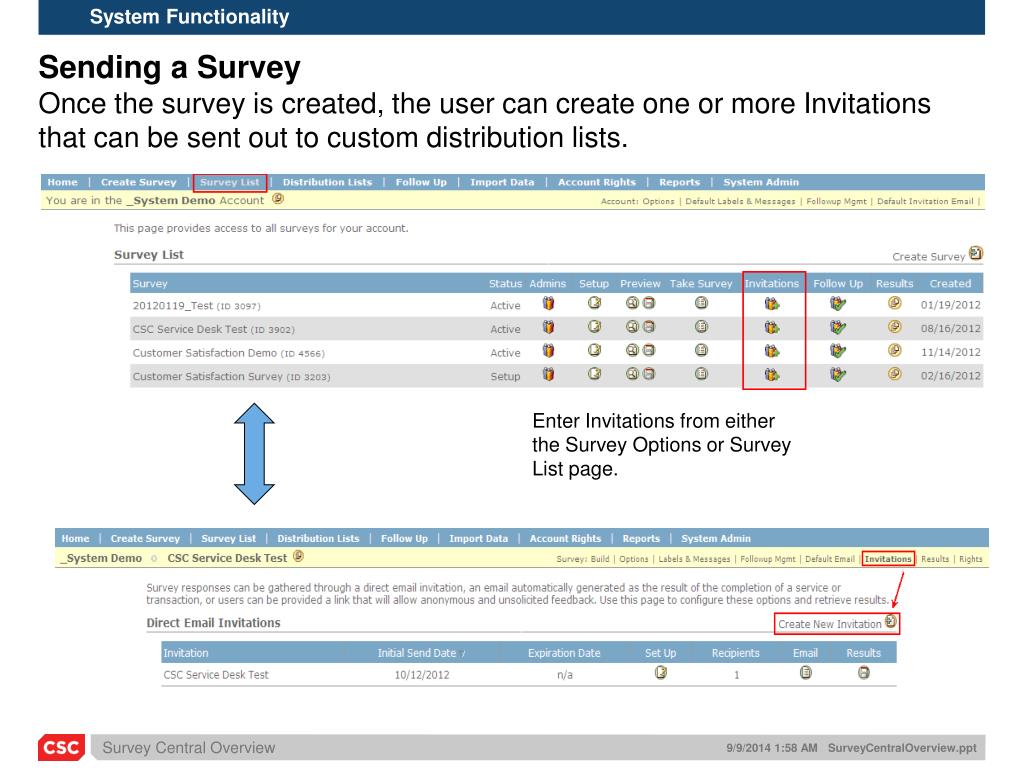Viewport: 1024px width, 768px height.
Task: Select Reports in lower navigation bar
Action: (641, 539)
